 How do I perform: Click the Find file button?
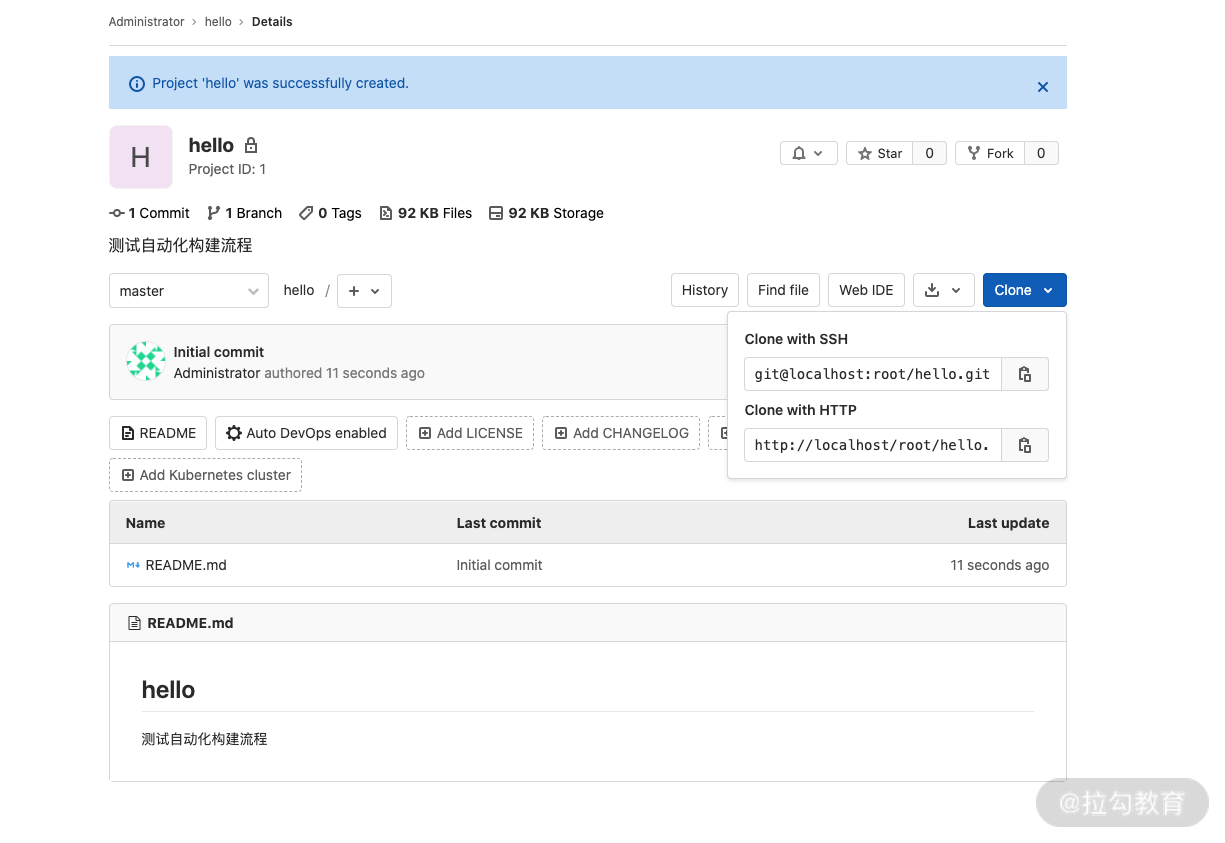point(783,290)
